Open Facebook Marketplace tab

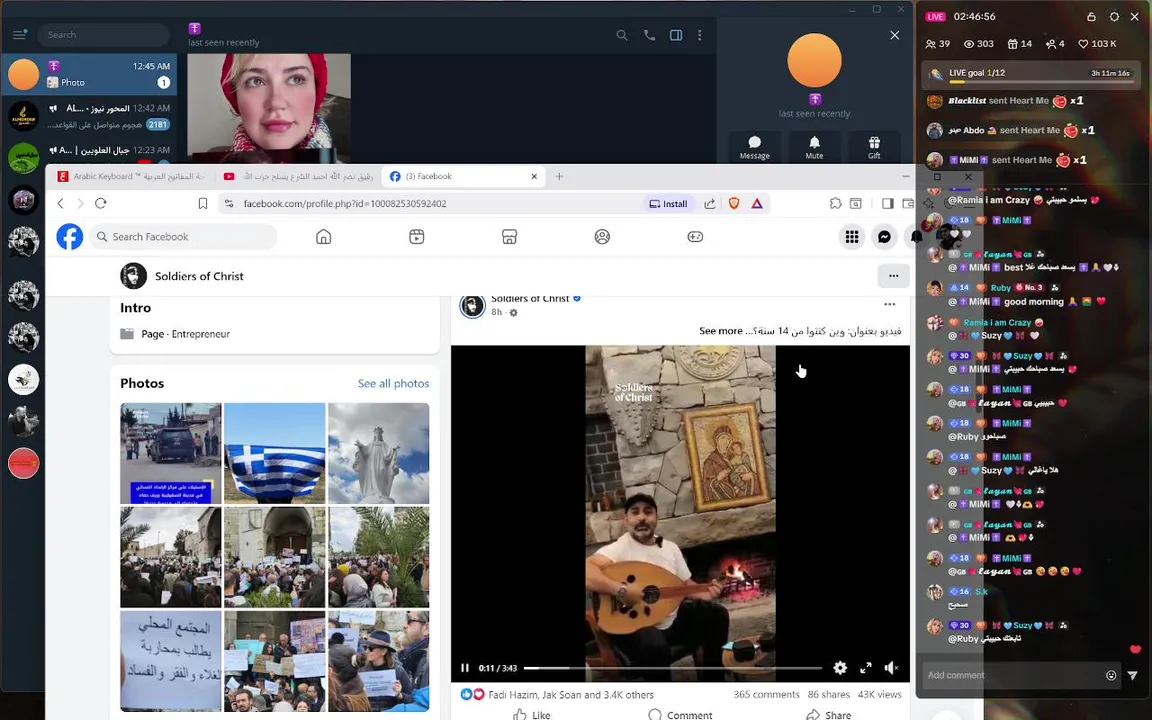509,237
